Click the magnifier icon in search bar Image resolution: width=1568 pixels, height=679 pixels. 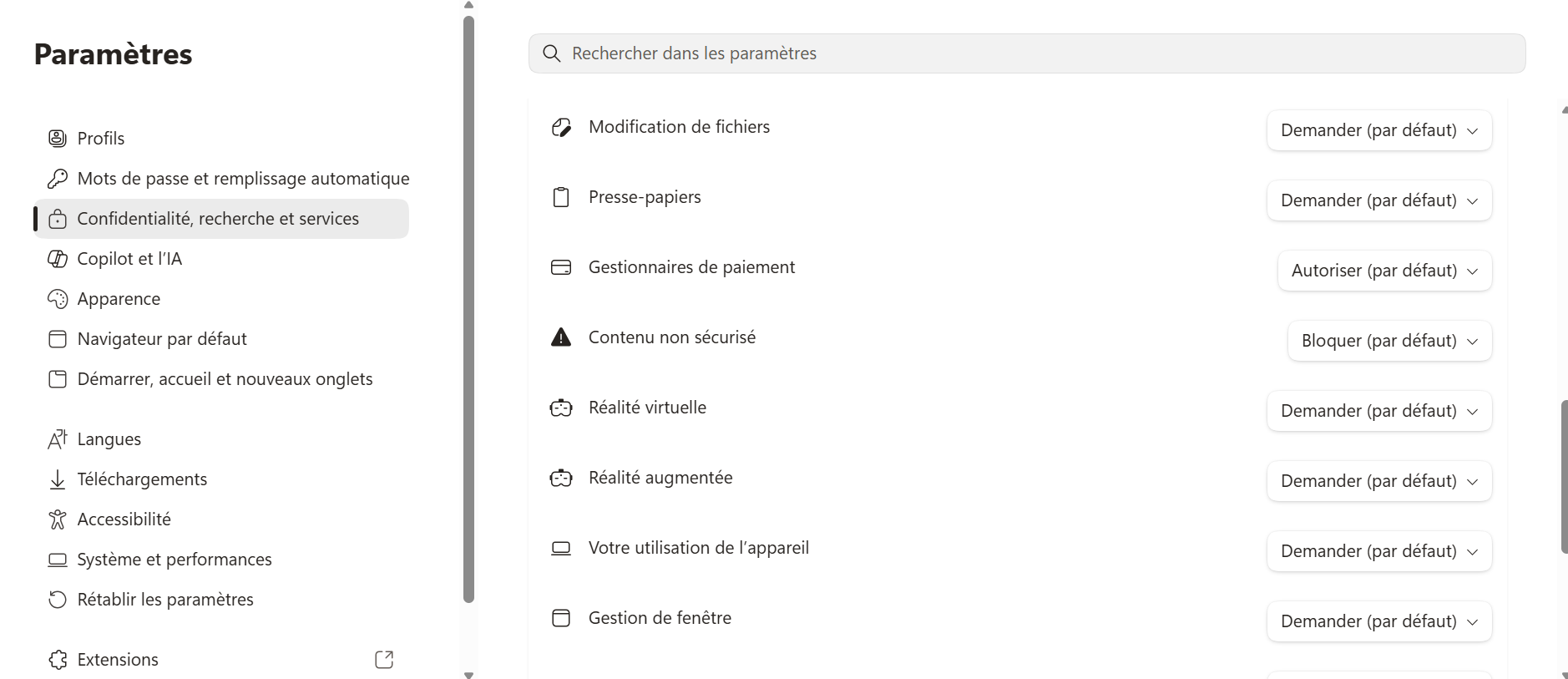point(551,53)
